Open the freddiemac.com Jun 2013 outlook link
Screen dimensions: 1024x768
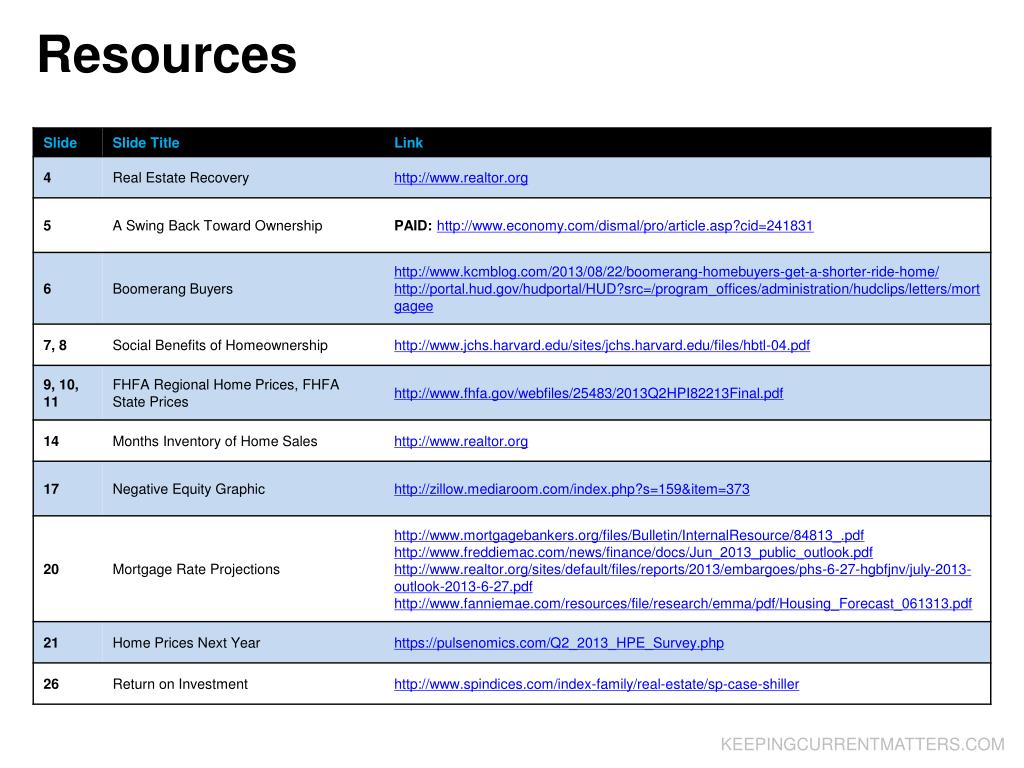(633, 552)
